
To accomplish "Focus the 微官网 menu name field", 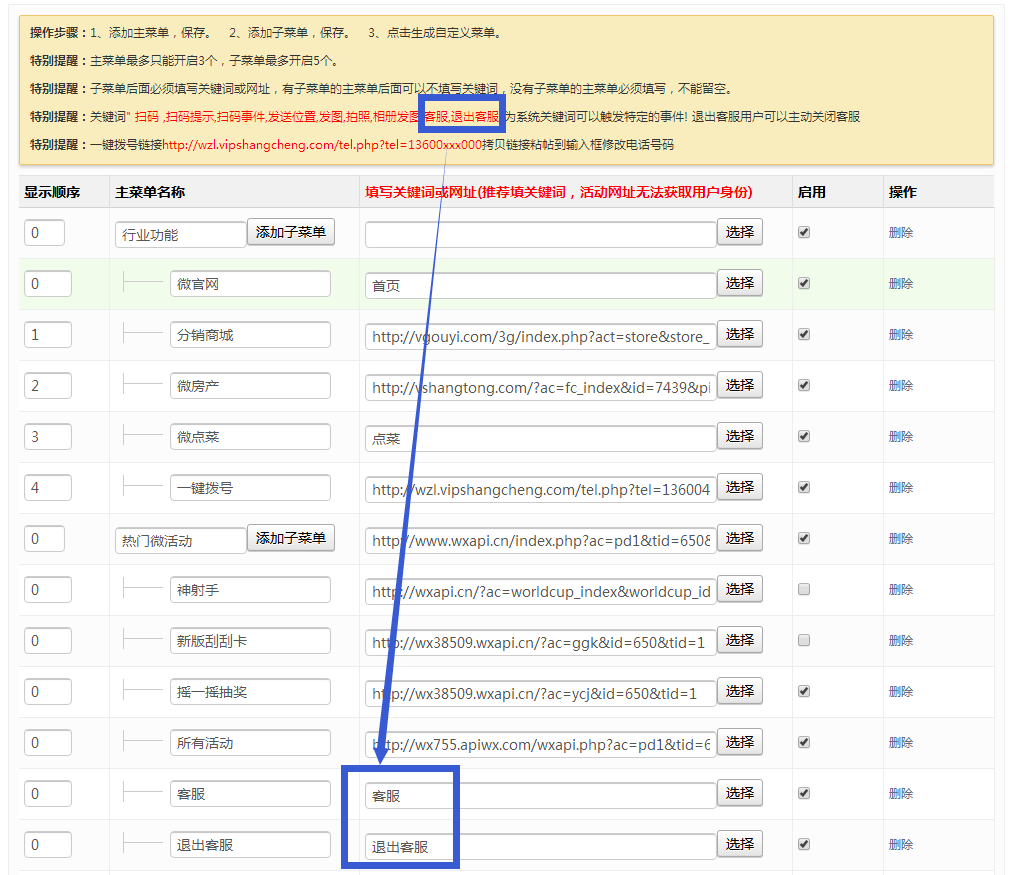I will coord(250,284).
